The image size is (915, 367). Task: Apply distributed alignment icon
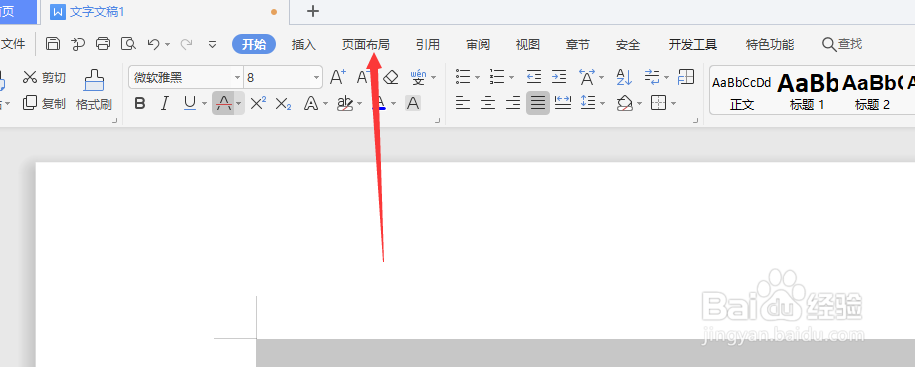(x=563, y=103)
